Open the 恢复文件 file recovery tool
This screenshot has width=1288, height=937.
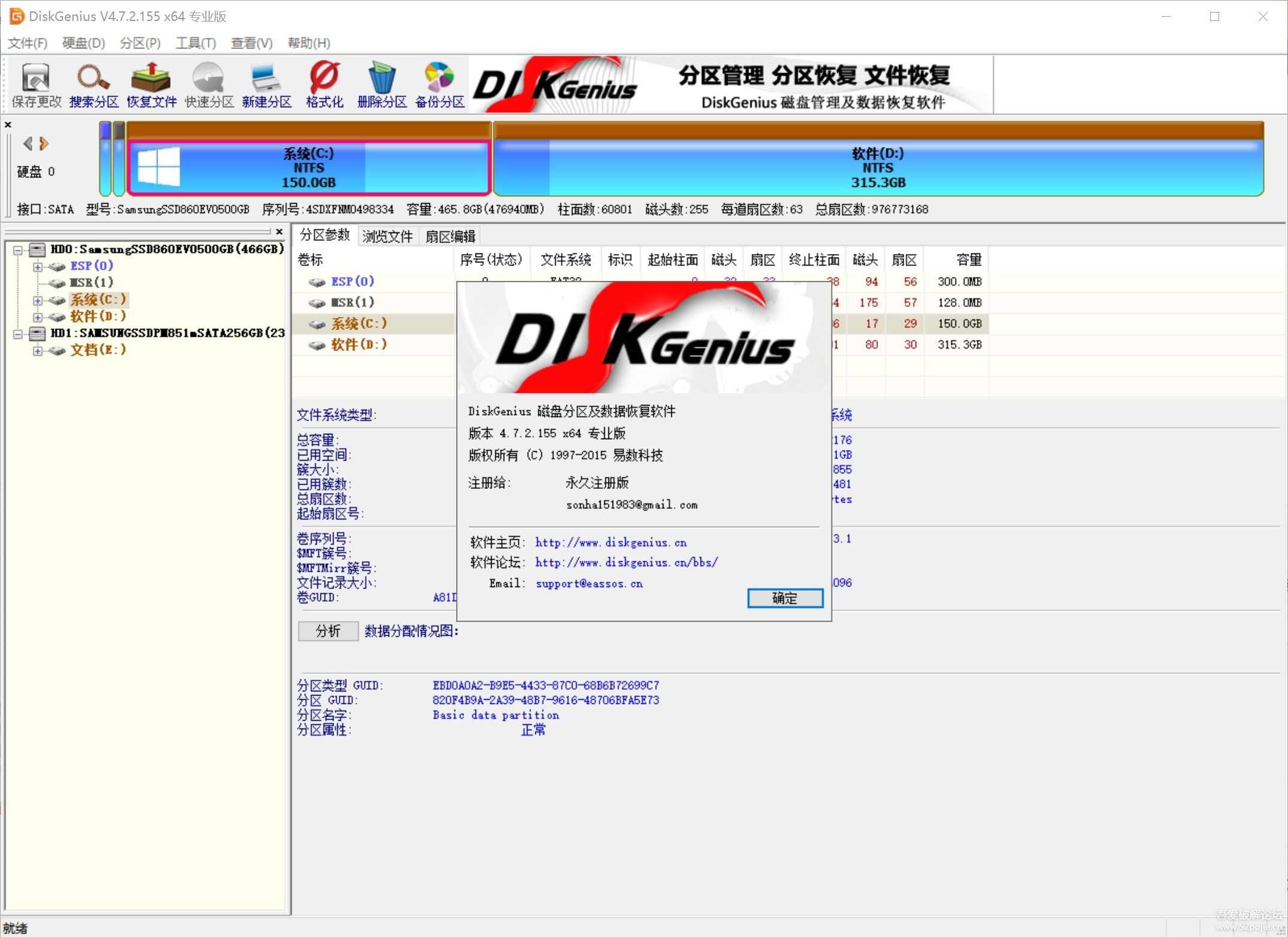coord(151,84)
